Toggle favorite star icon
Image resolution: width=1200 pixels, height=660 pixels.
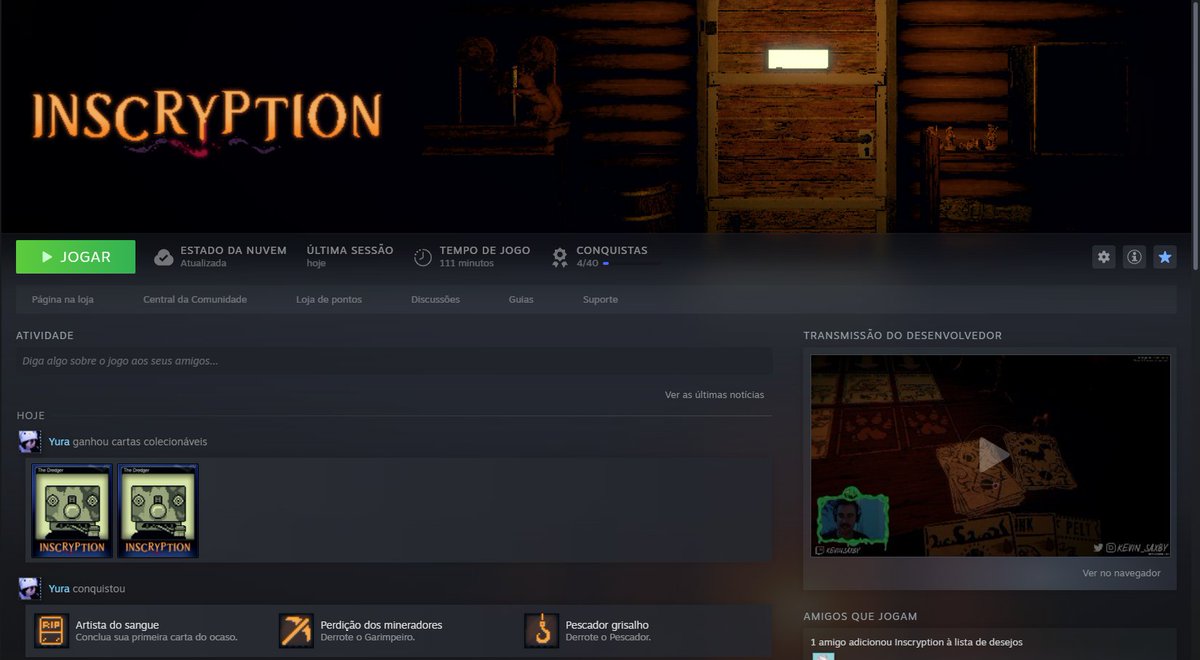click(1165, 257)
